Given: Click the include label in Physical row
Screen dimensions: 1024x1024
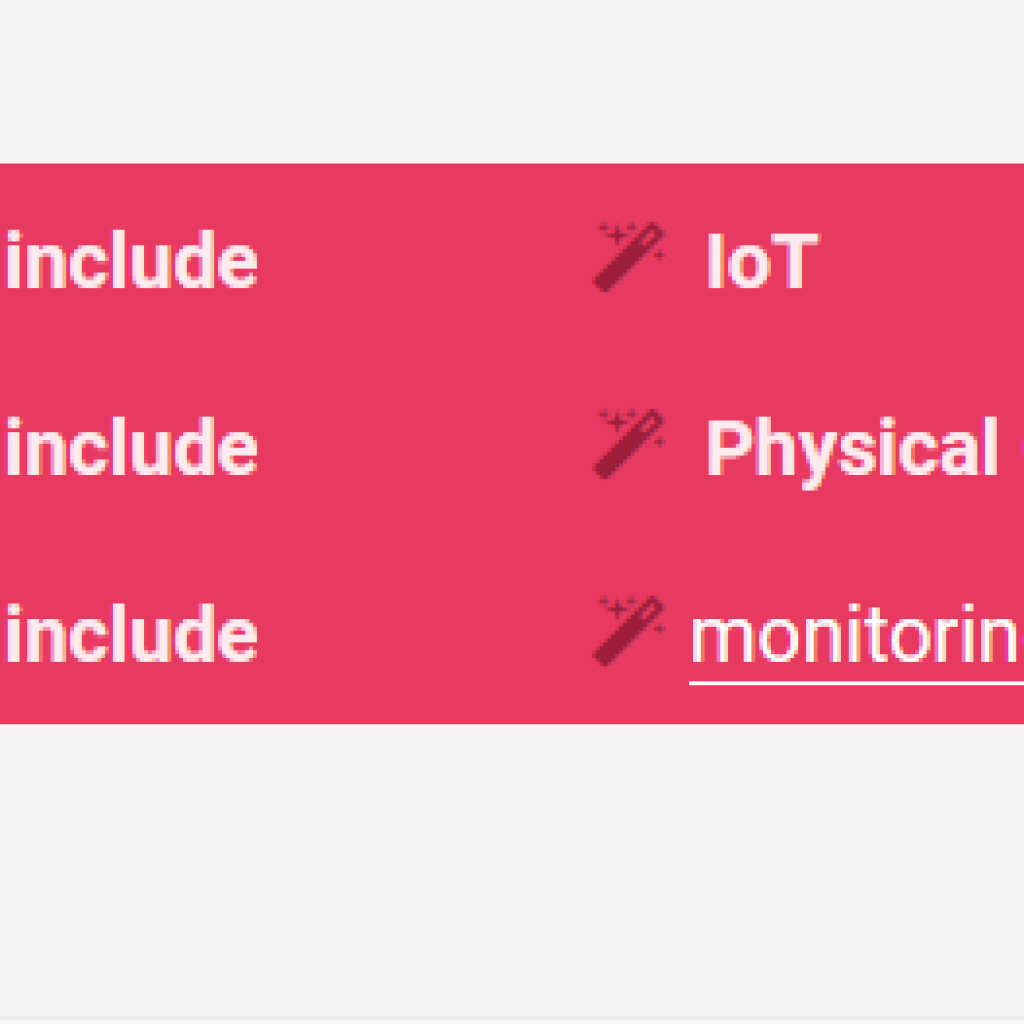Looking at the screenshot, I should (x=131, y=445).
